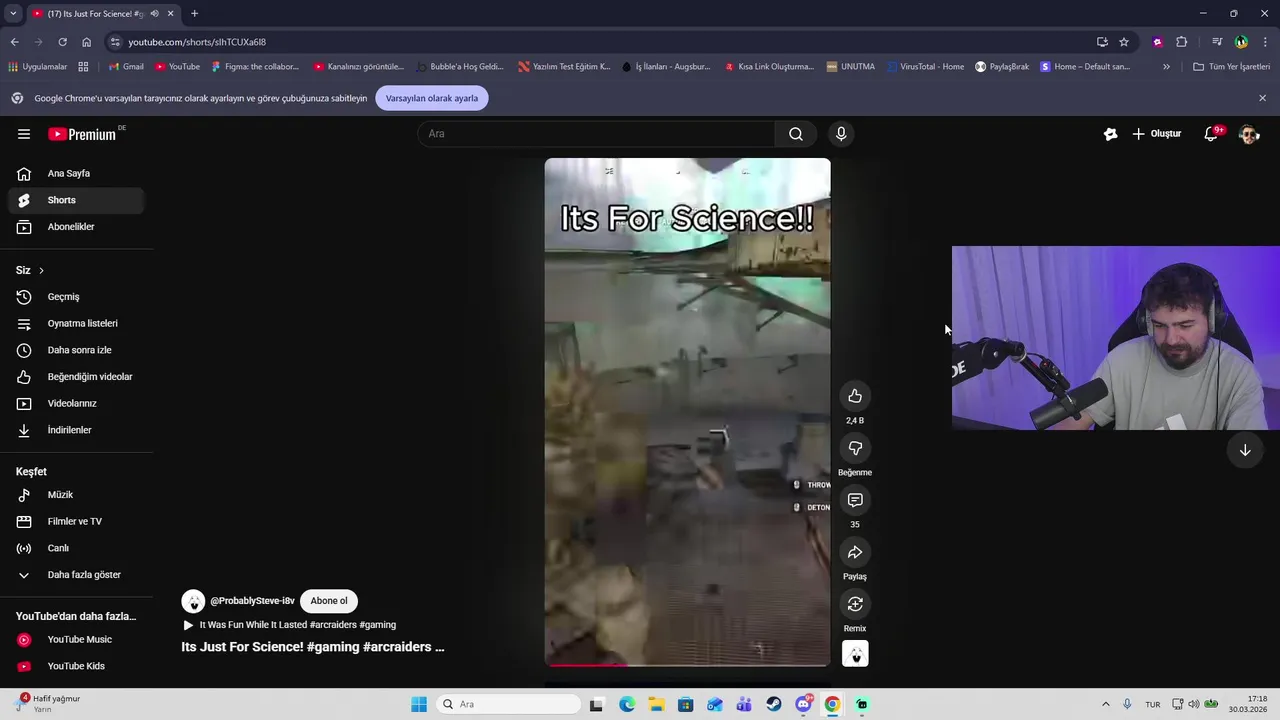Open Windows Start menu

click(x=419, y=704)
